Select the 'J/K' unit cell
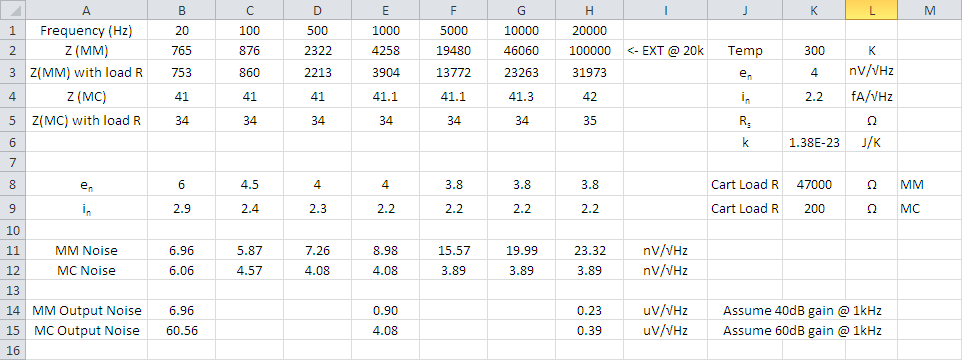Screen dimensions: 962x360 point(871,142)
